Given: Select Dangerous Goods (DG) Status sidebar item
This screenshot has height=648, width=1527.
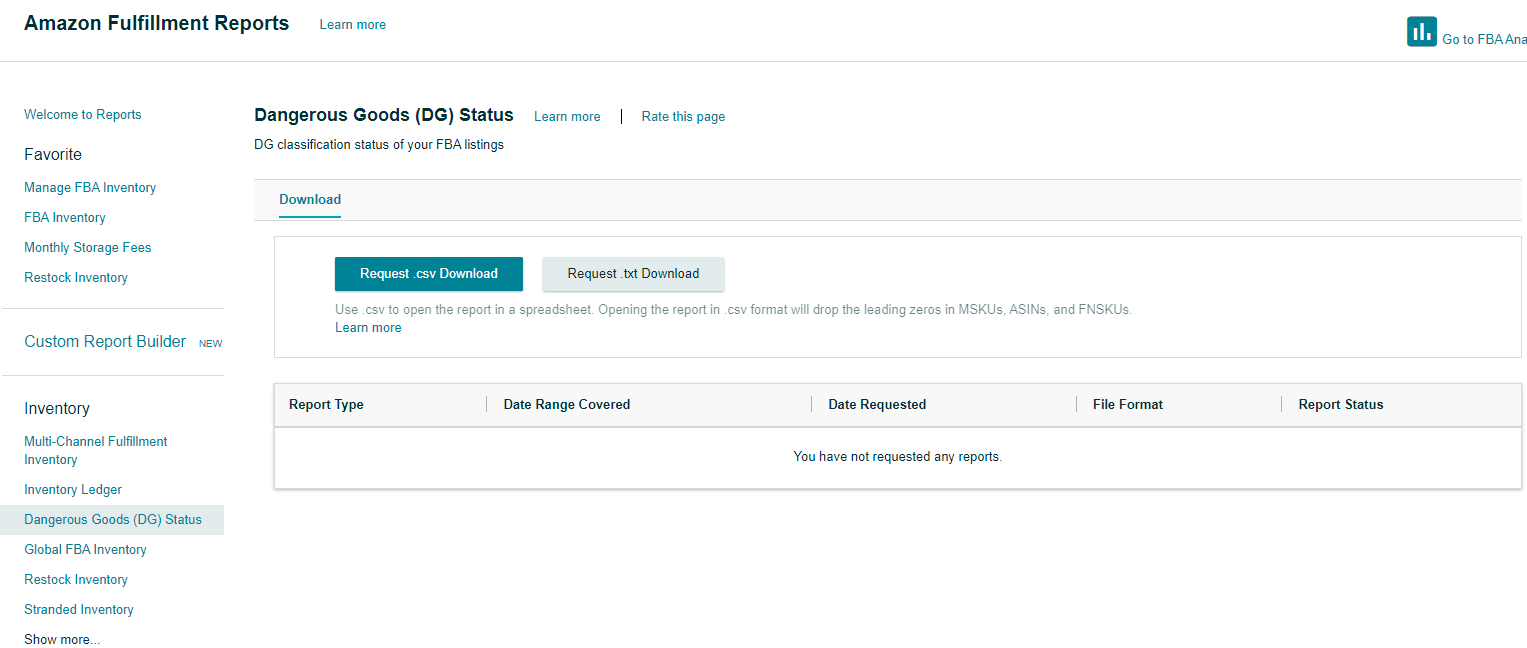Looking at the screenshot, I should pos(112,519).
